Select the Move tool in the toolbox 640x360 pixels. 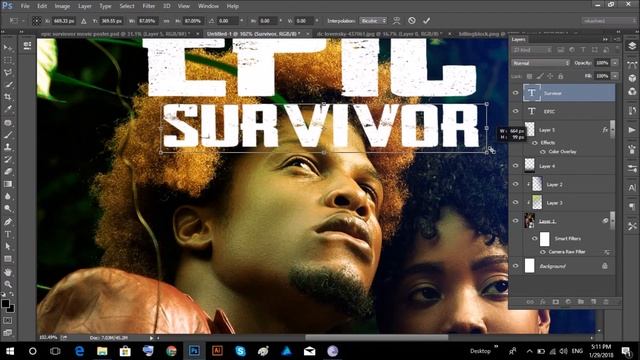[8, 48]
